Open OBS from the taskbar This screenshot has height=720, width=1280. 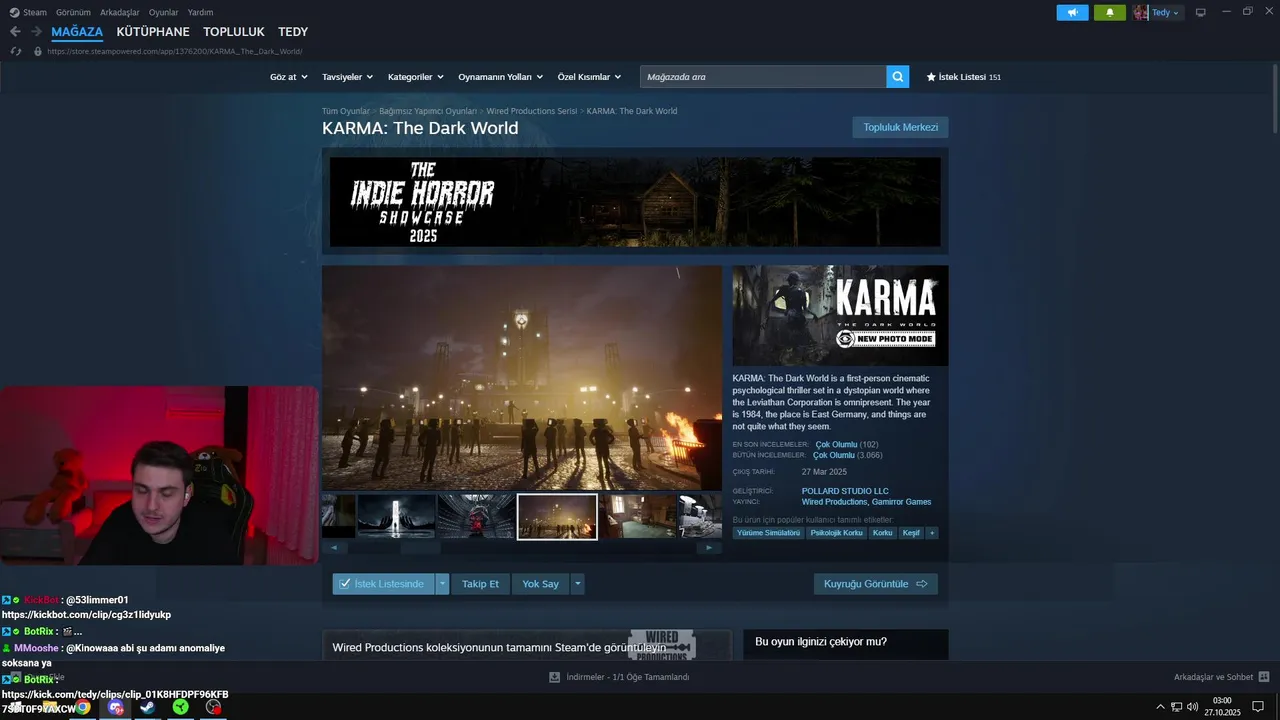pos(213,707)
